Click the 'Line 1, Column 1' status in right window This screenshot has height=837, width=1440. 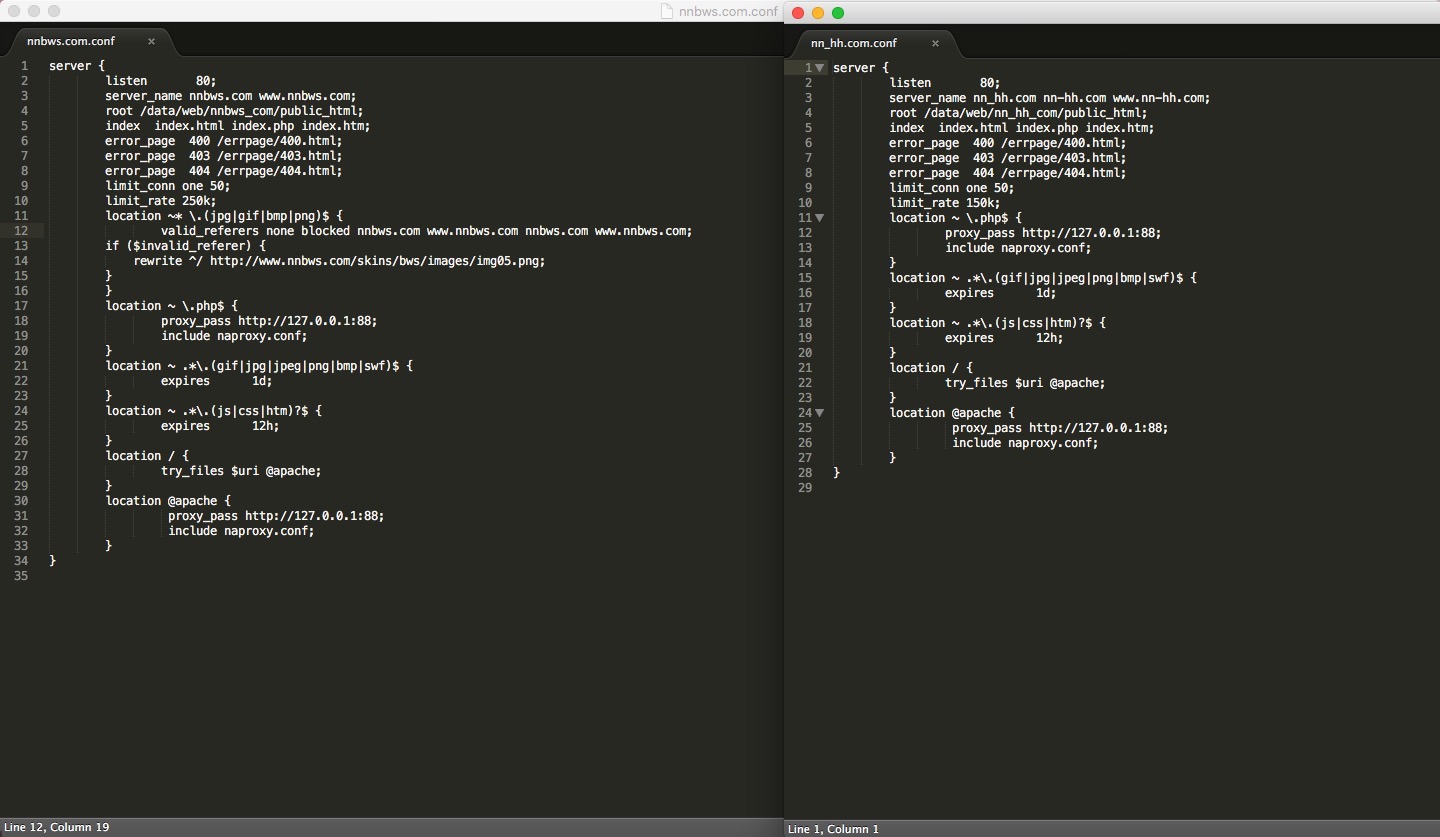pos(833,829)
